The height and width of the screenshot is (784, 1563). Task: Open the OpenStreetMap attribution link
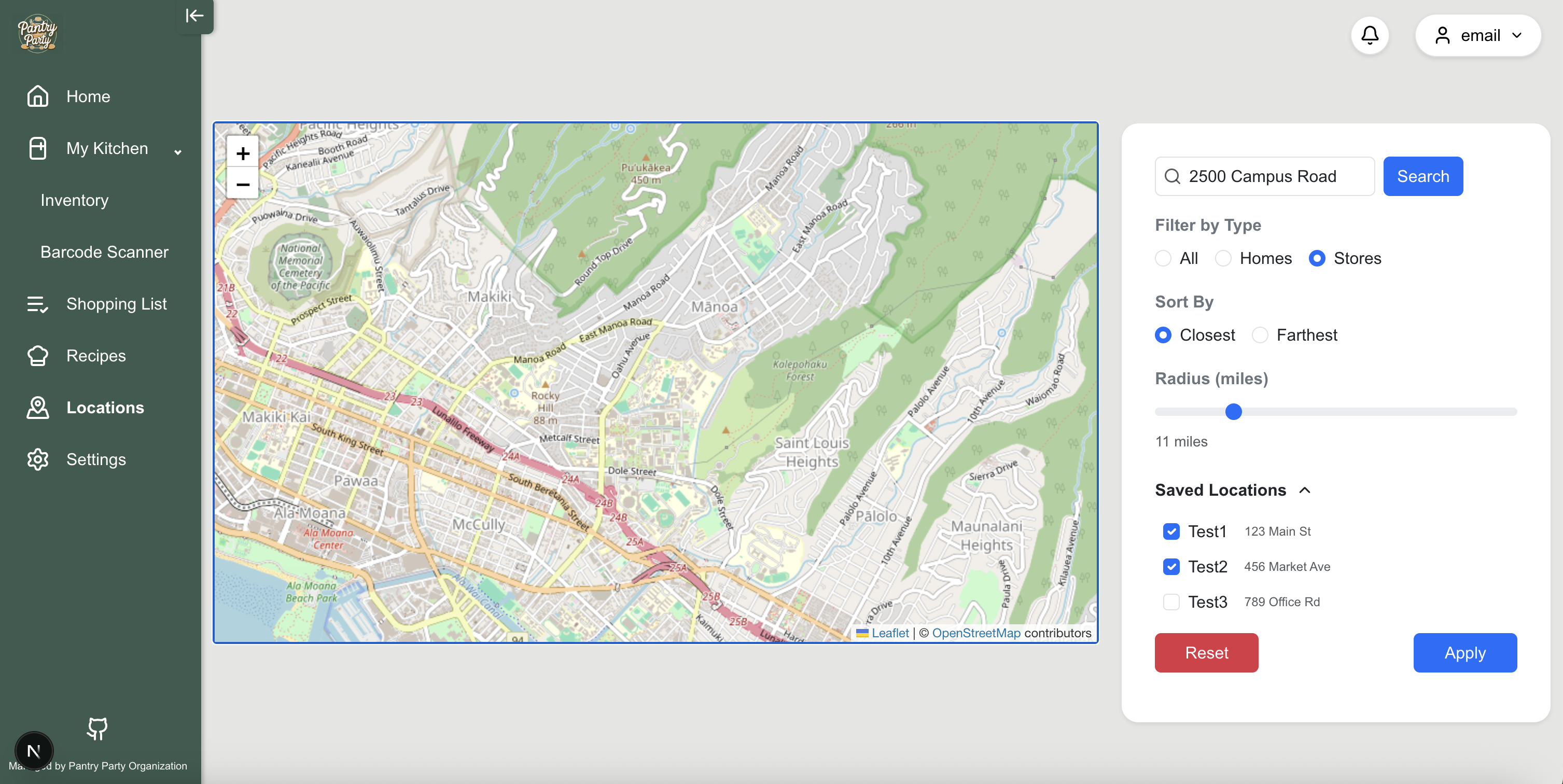[975, 633]
